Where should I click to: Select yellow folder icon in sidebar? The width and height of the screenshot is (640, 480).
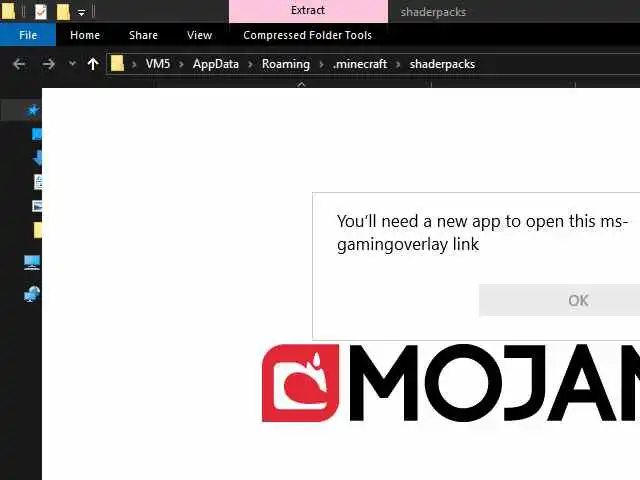(38, 230)
